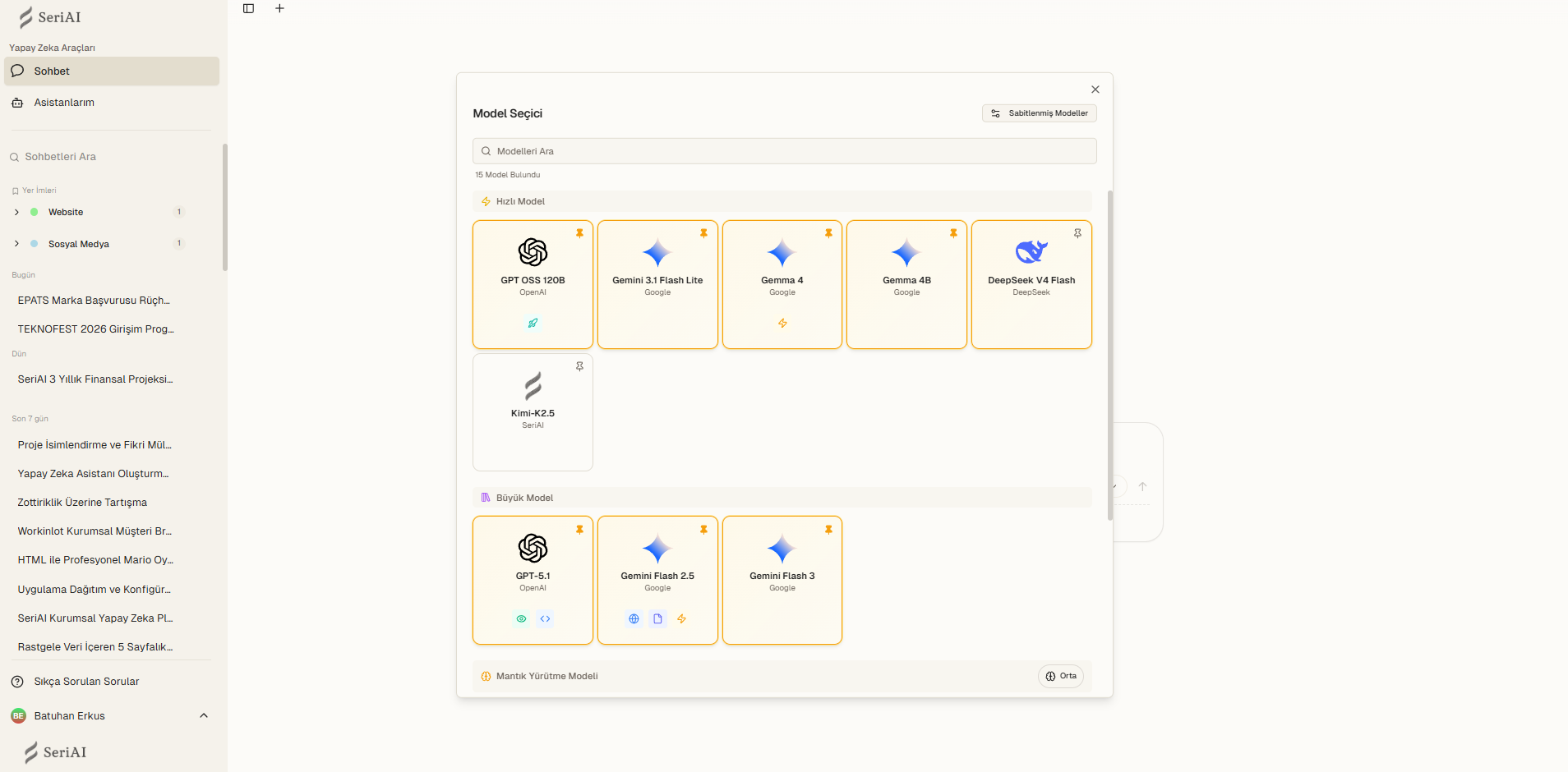
Task: Click the sidebar chat list scrollbar
Action: (224, 207)
